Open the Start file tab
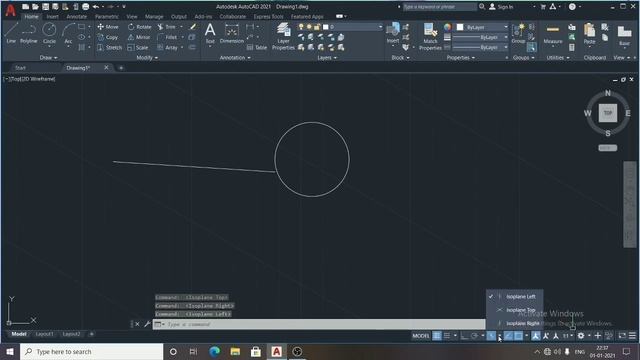 (x=20, y=68)
